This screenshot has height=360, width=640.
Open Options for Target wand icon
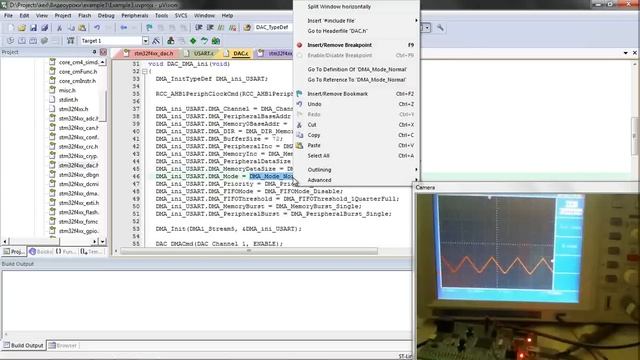(156, 41)
